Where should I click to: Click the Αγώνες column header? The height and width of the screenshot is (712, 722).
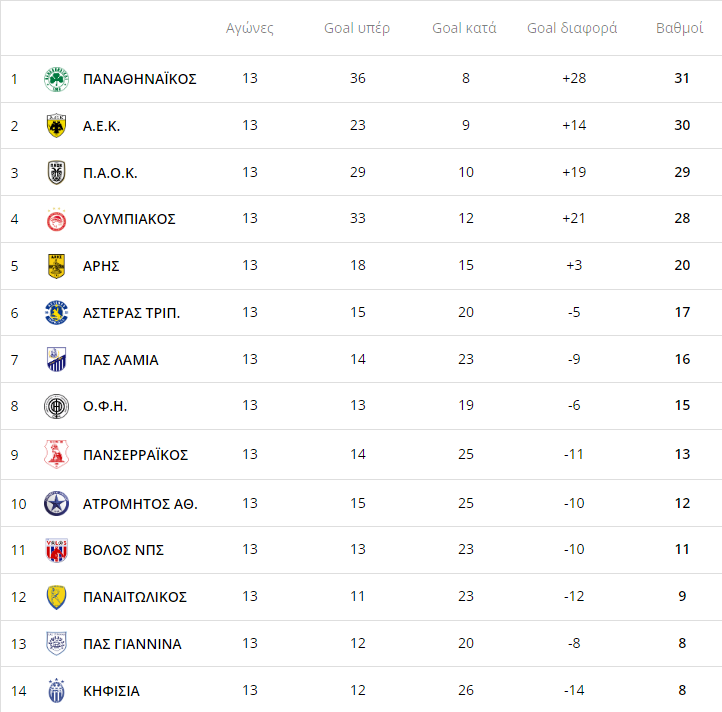pyautogui.click(x=250, y=28)
